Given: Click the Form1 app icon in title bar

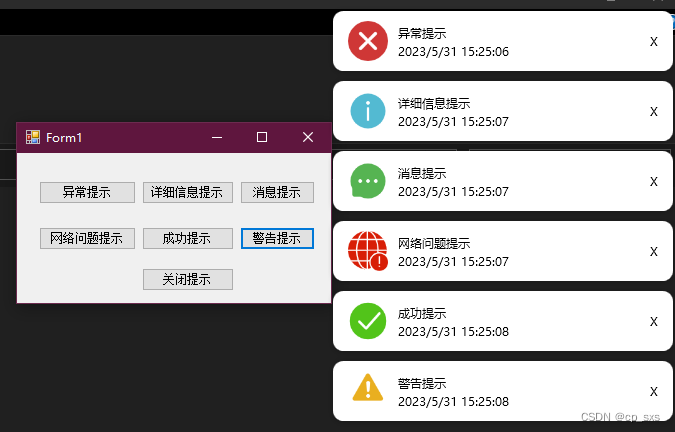Looking at the screenshot, I should (x=33, y=137).
